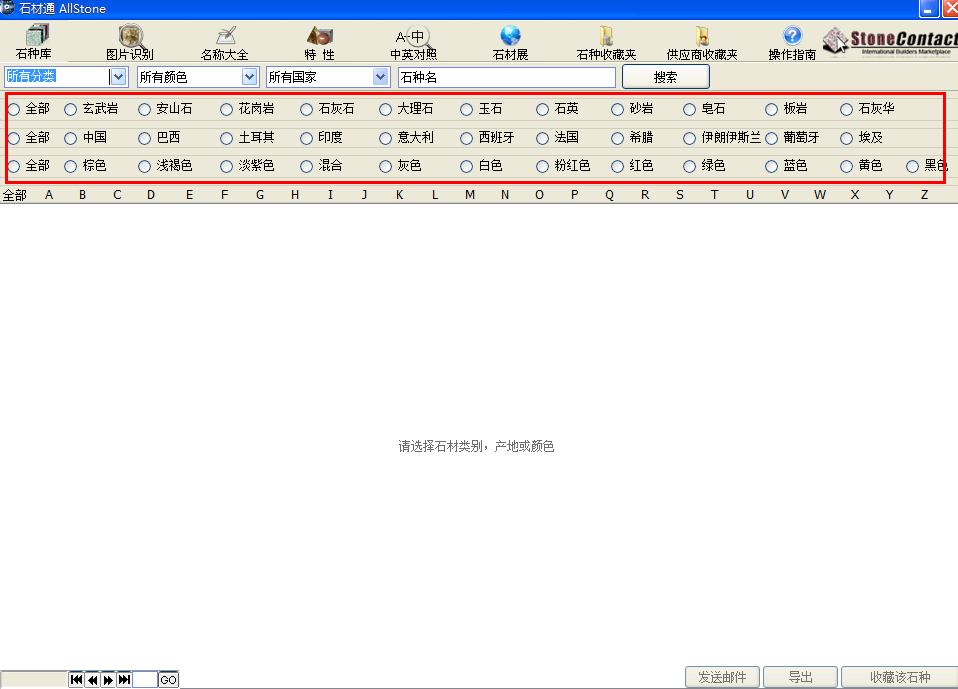Open the 图片识别 image recognition tool
Image resolution: width=958 pixels, height=689 pixels.
[130, 42]
